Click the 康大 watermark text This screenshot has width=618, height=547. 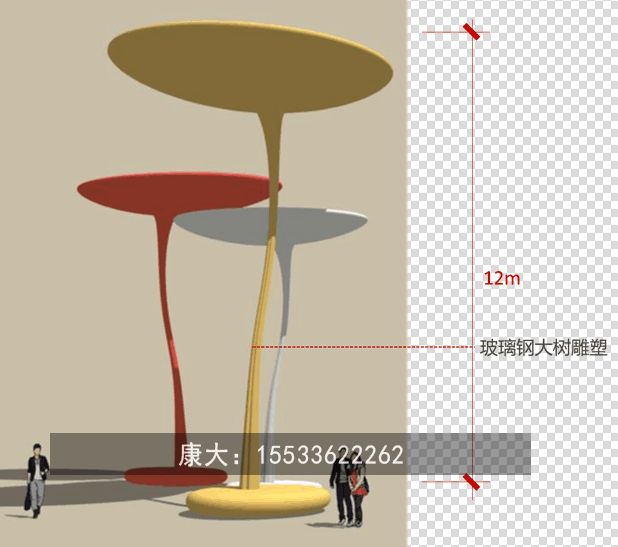tap(203, 456)
